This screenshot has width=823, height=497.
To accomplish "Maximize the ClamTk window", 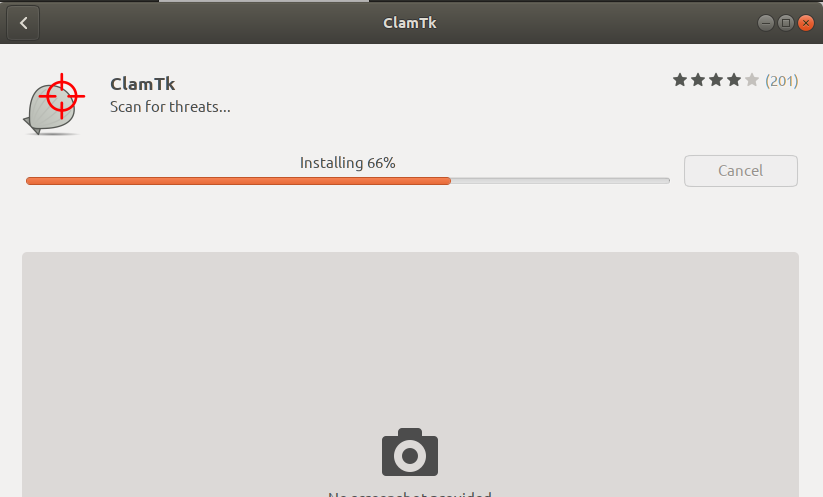I will (786, 23).
